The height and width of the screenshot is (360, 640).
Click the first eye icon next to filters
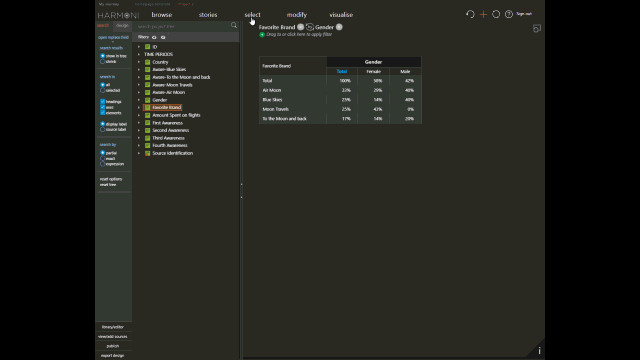[x=154, y=37]
